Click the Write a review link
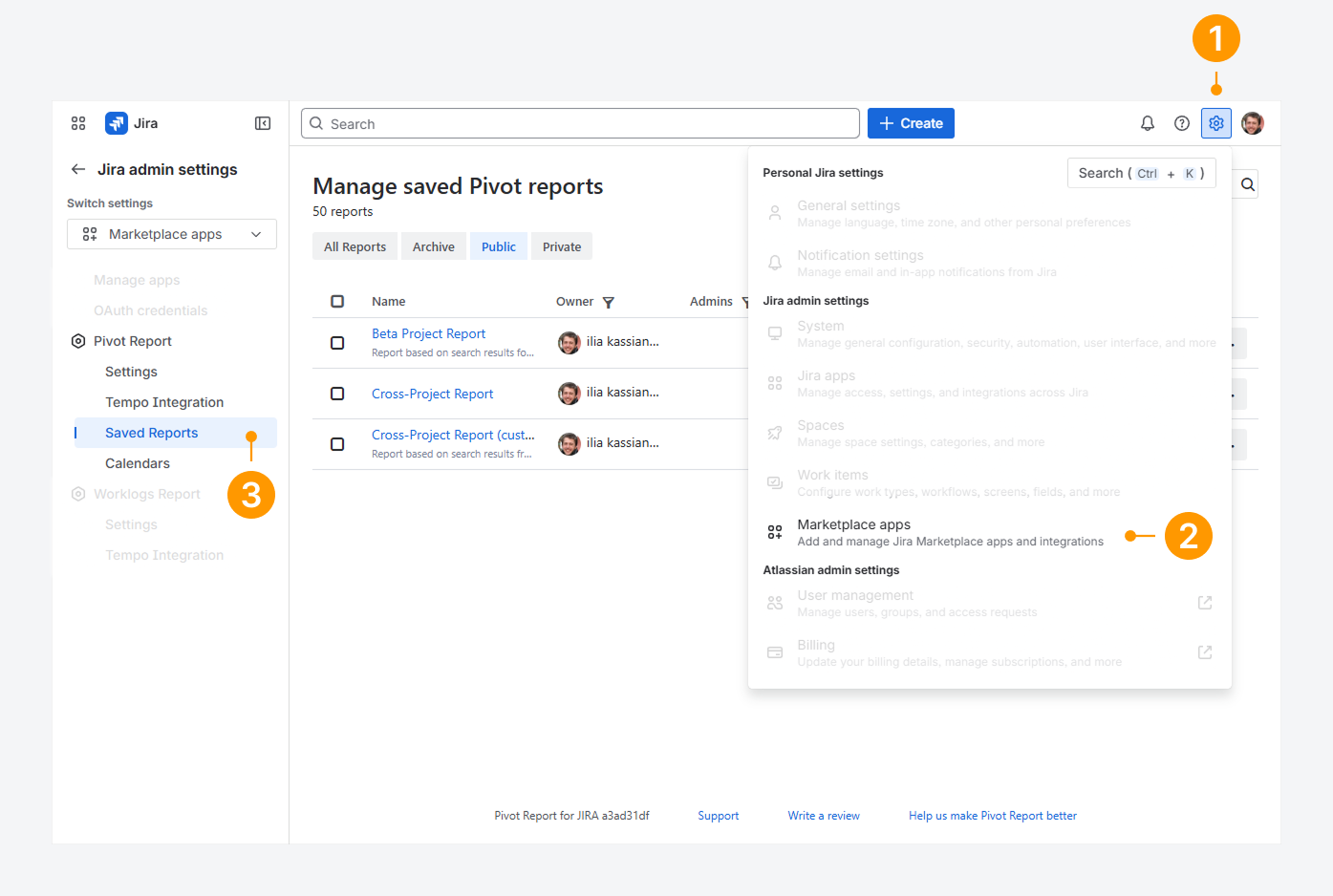The height and width of the screenshot is (896, 1333). point(824,816)
